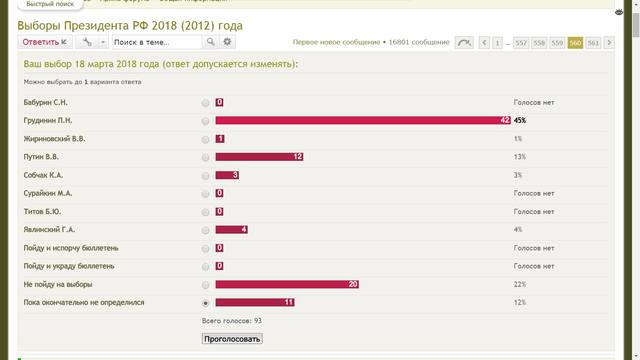Click the Ответить reply button

coord(45,42)
